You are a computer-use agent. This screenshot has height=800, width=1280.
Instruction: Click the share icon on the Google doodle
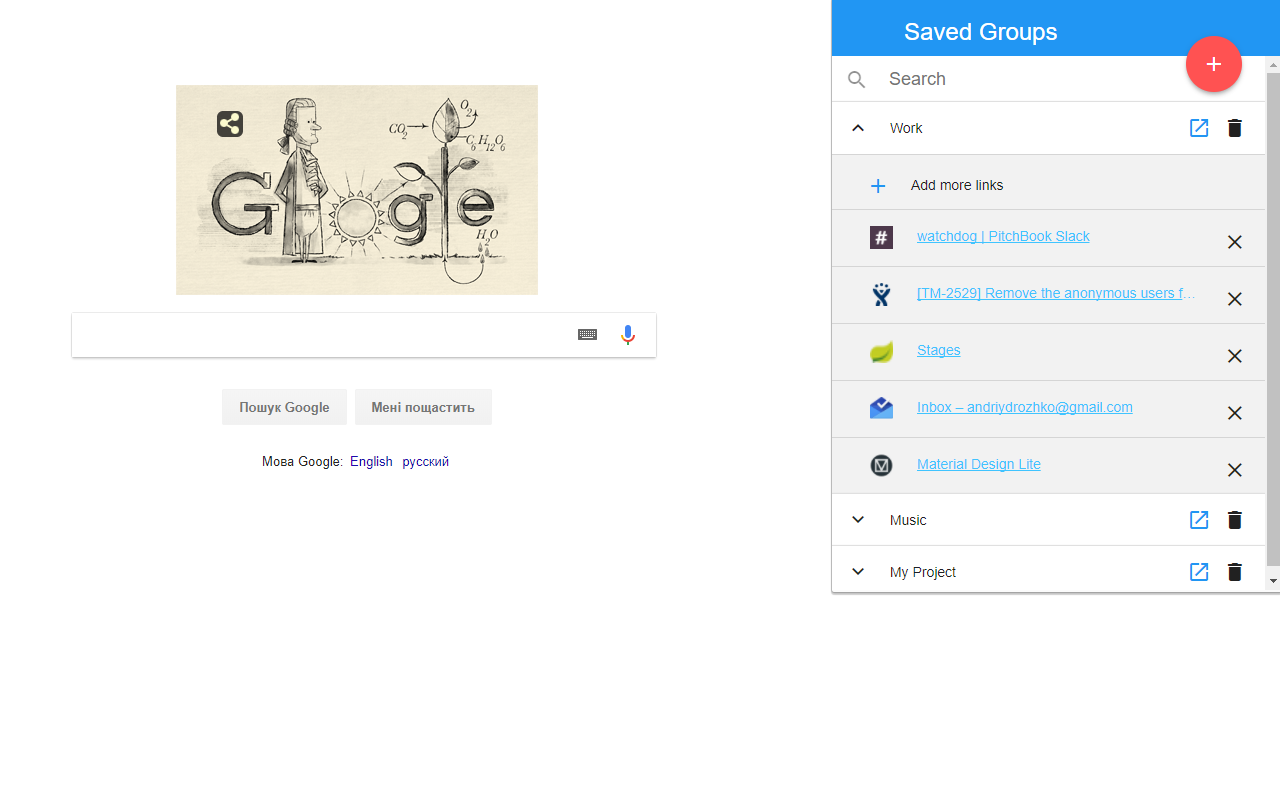(229, 124)
